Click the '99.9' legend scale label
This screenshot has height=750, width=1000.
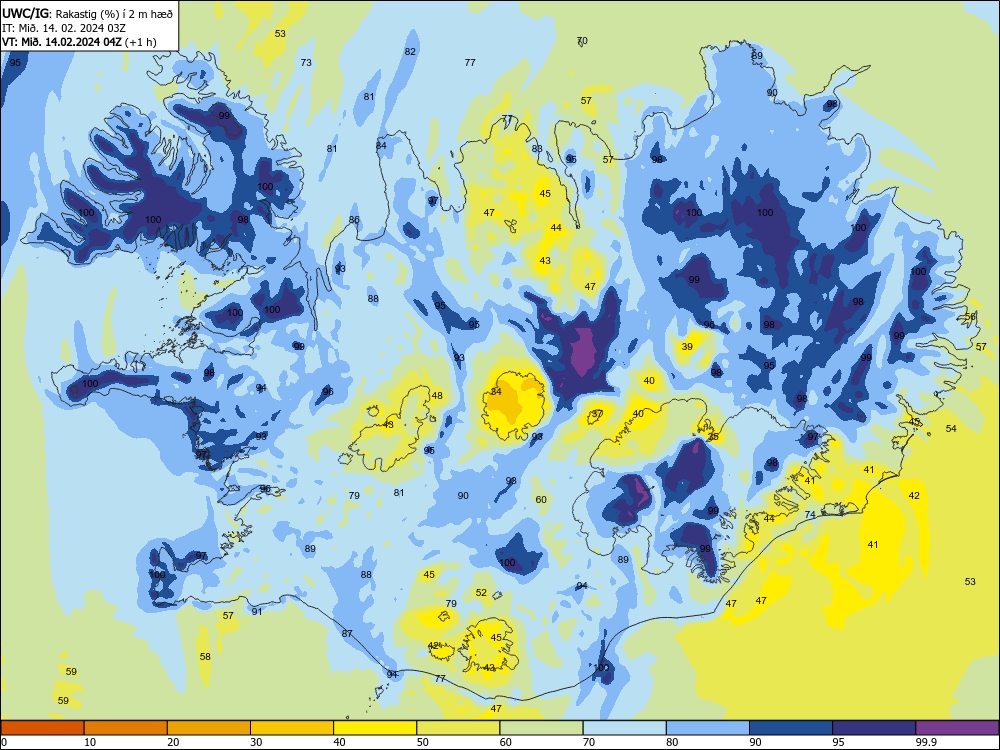926,742
